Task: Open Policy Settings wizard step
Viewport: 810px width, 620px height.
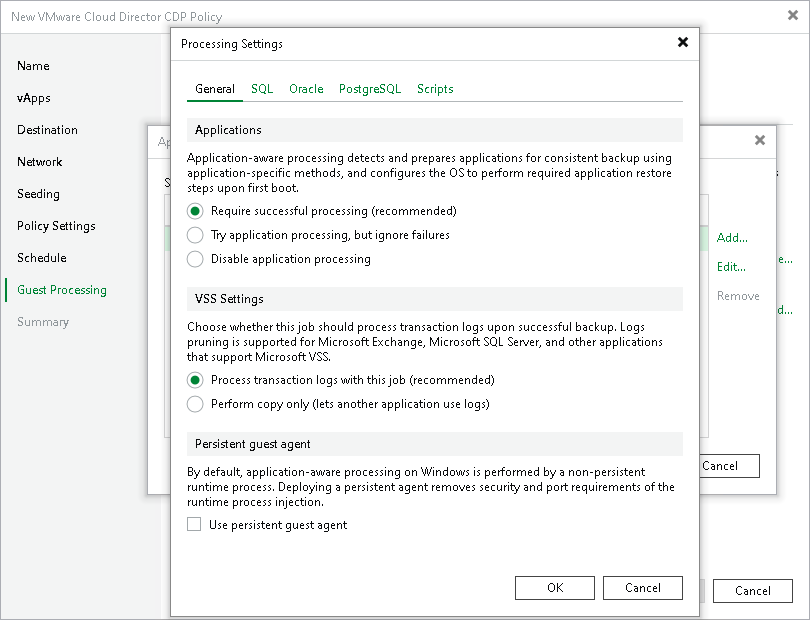Action: pos(56,226)
